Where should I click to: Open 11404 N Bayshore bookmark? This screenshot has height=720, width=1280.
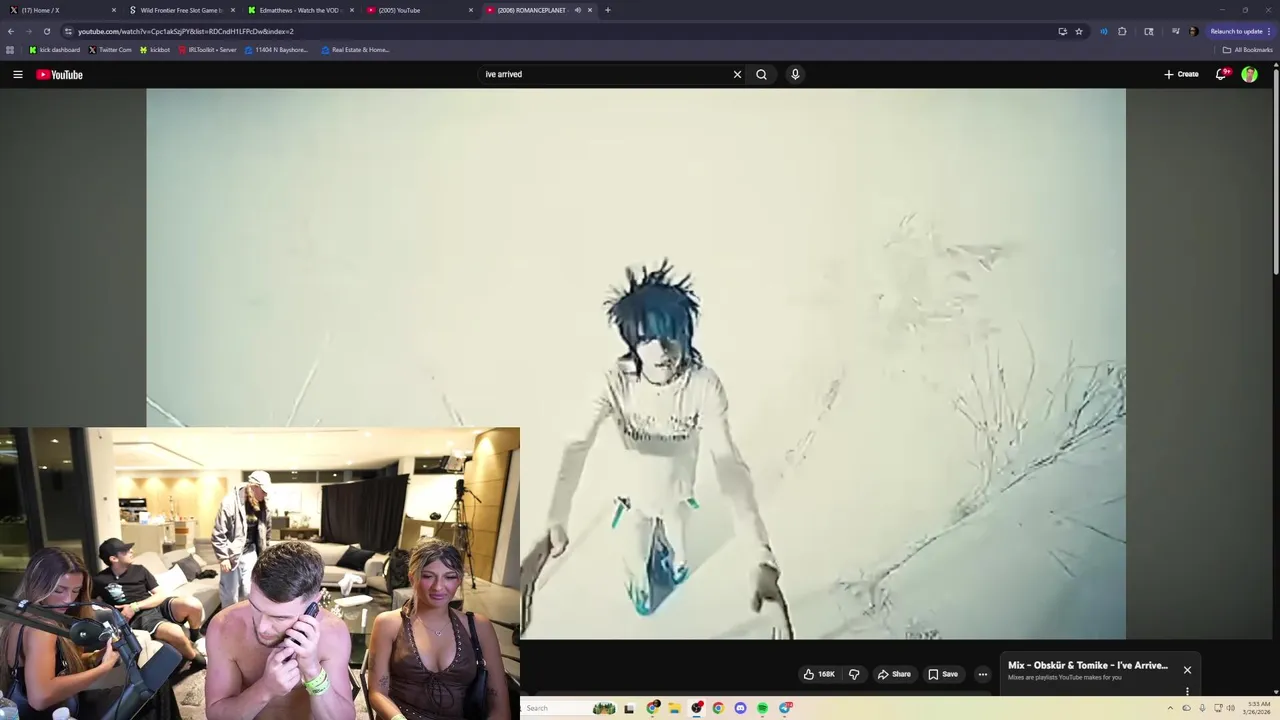pos(277,49)
